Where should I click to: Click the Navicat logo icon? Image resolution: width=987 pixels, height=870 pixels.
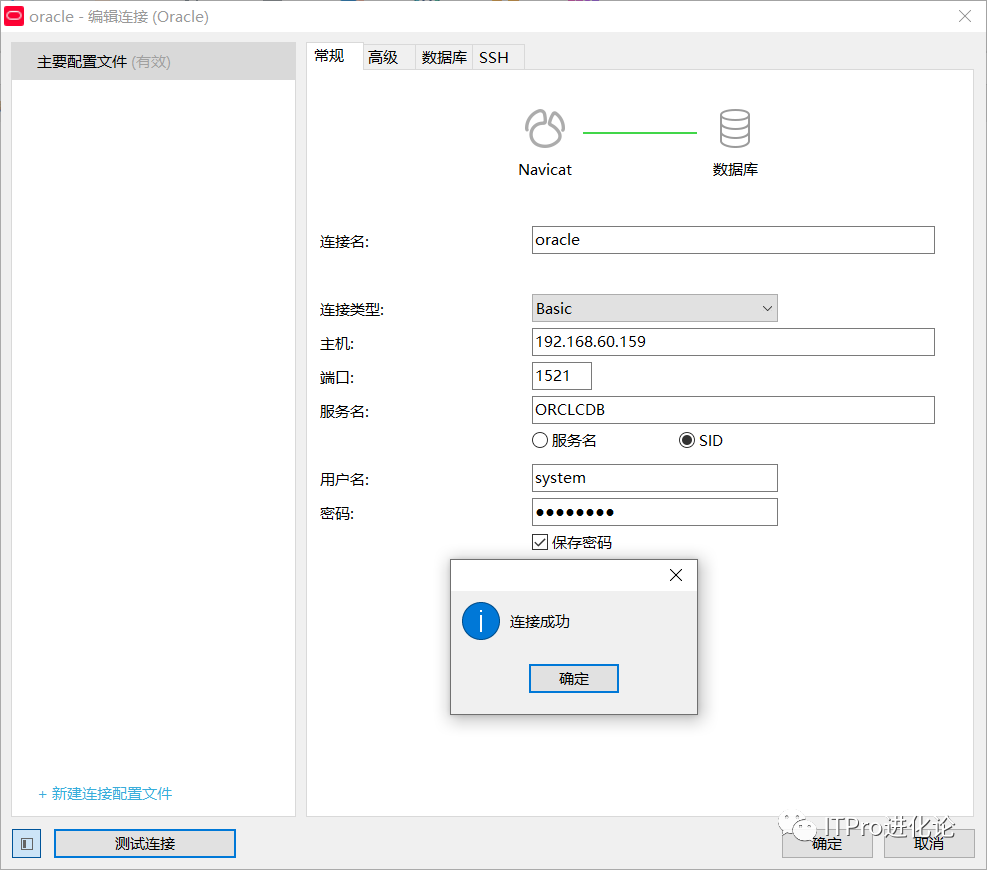(544, 128)
